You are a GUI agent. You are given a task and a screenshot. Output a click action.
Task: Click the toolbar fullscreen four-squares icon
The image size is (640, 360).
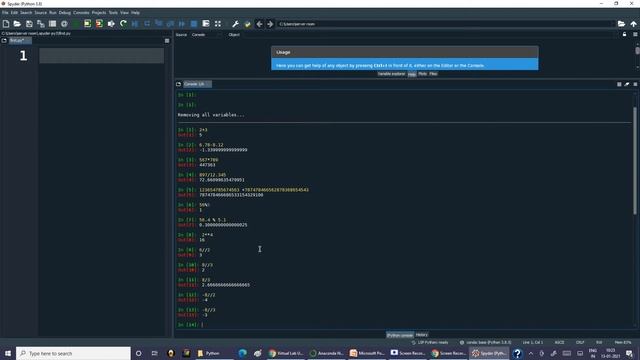click(218, 24)
